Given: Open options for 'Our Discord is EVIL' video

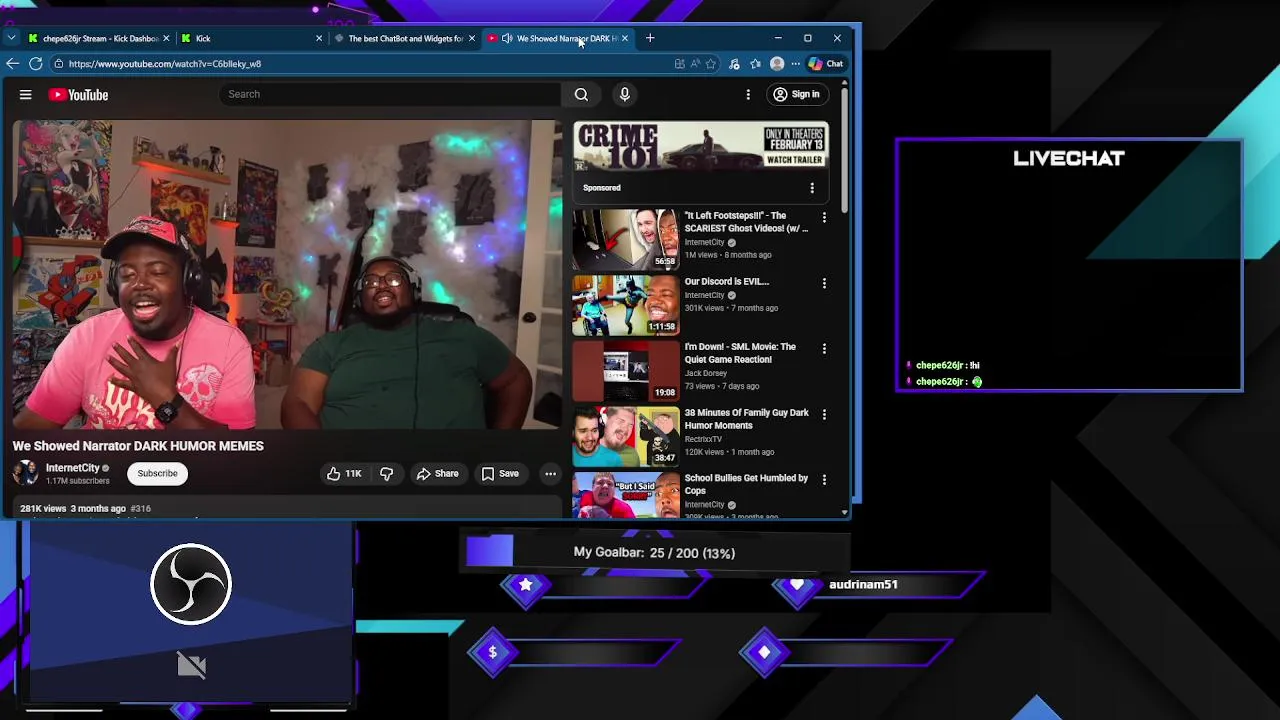Looking at the screenshot, I should 824,283.
